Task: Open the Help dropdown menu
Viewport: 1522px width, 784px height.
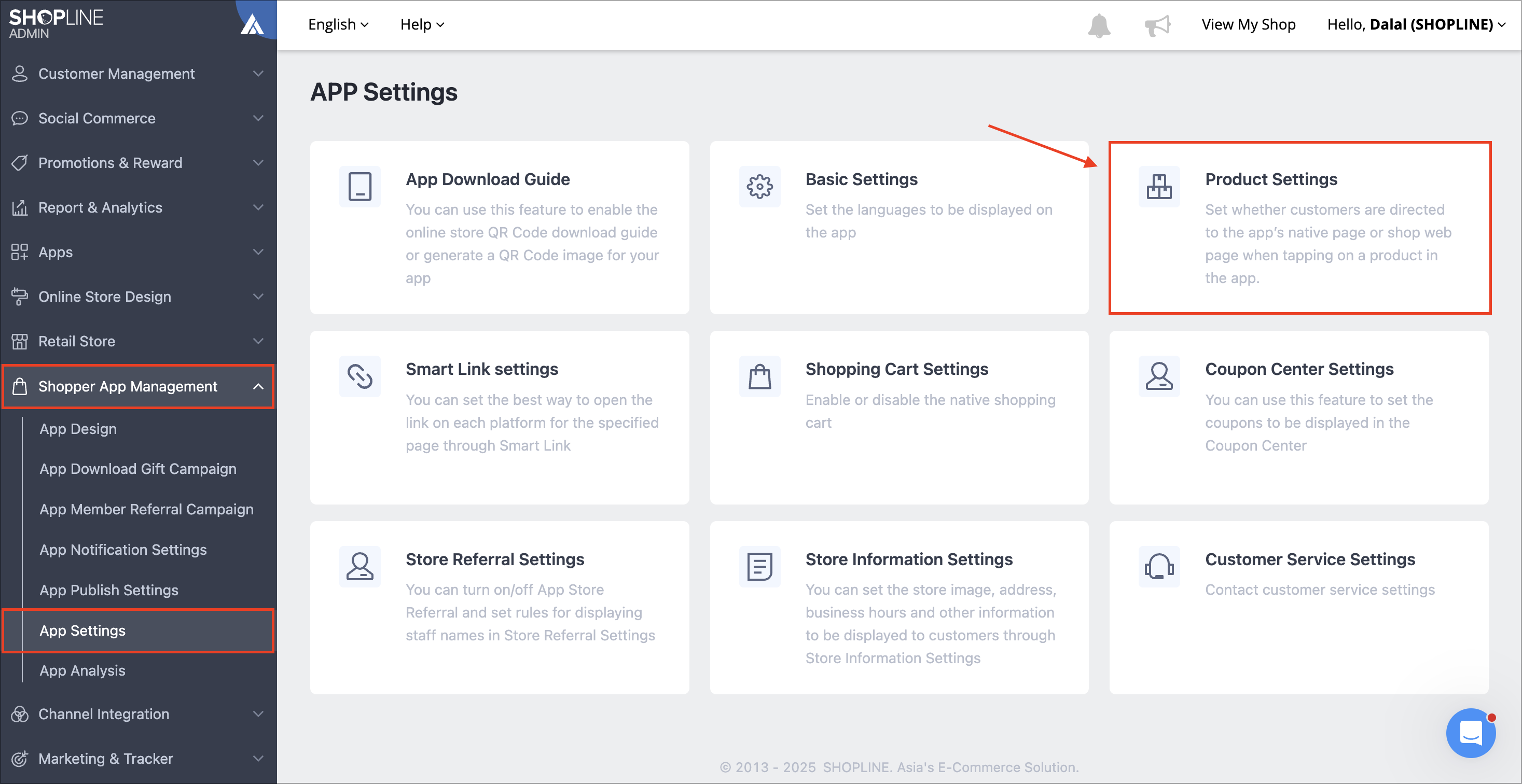Action: point(422,24)
